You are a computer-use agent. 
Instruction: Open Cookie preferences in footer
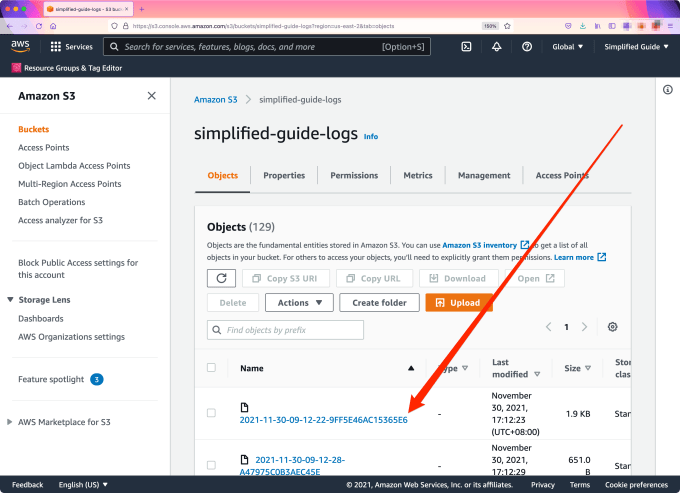click(636, 485)
